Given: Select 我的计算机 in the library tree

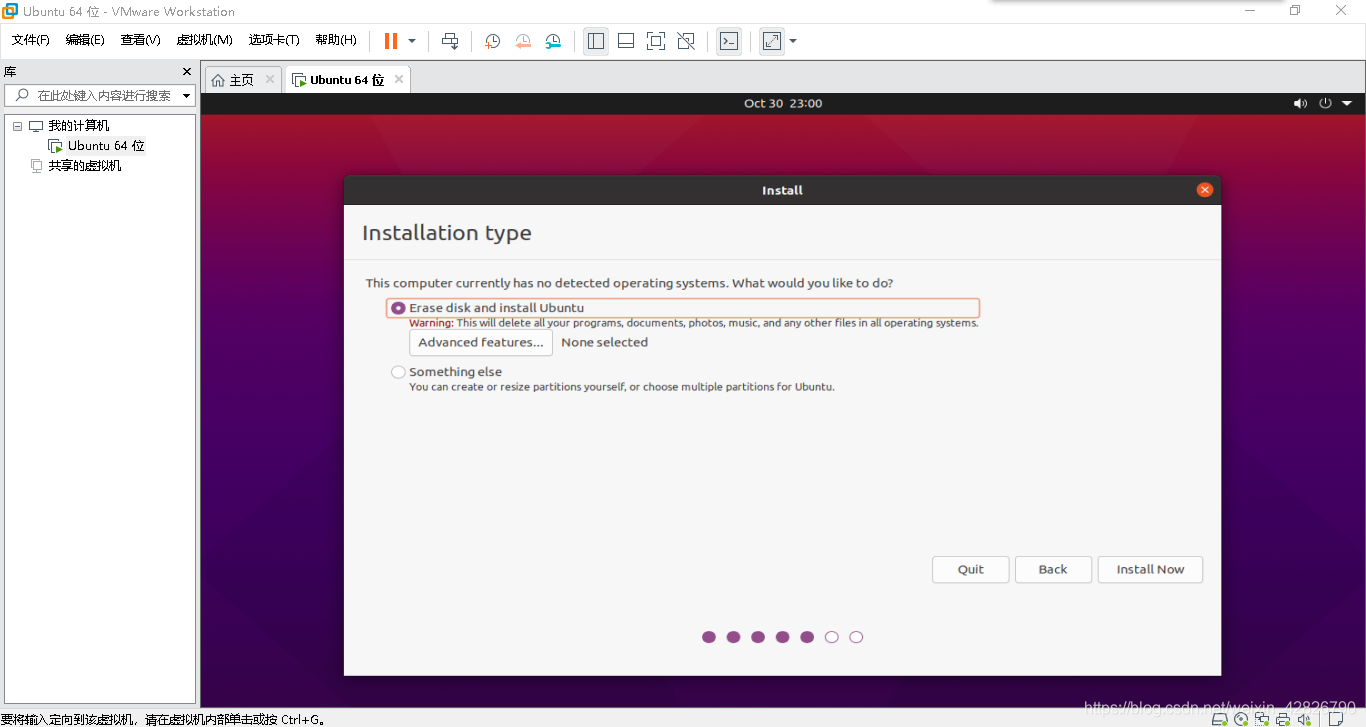Looking at the screenshot, I should pyautogui.click(x=79, y=126).
